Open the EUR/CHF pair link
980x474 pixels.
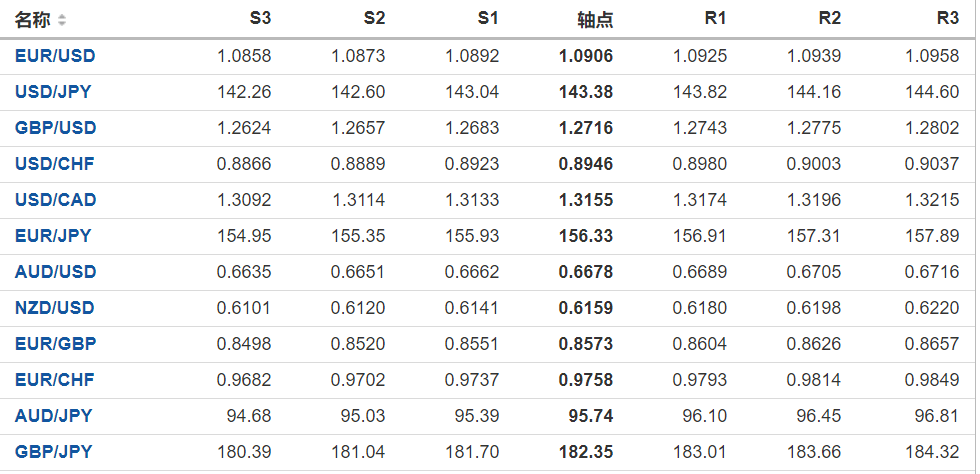point(54,380)
